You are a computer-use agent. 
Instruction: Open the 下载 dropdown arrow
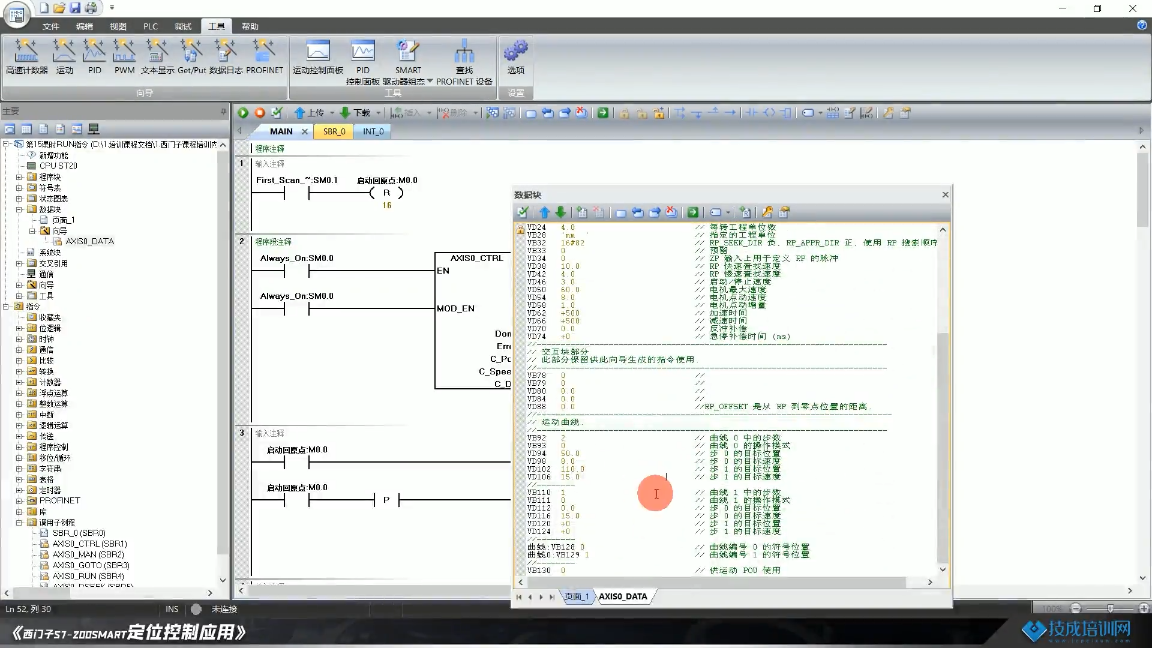click(378, 112)
